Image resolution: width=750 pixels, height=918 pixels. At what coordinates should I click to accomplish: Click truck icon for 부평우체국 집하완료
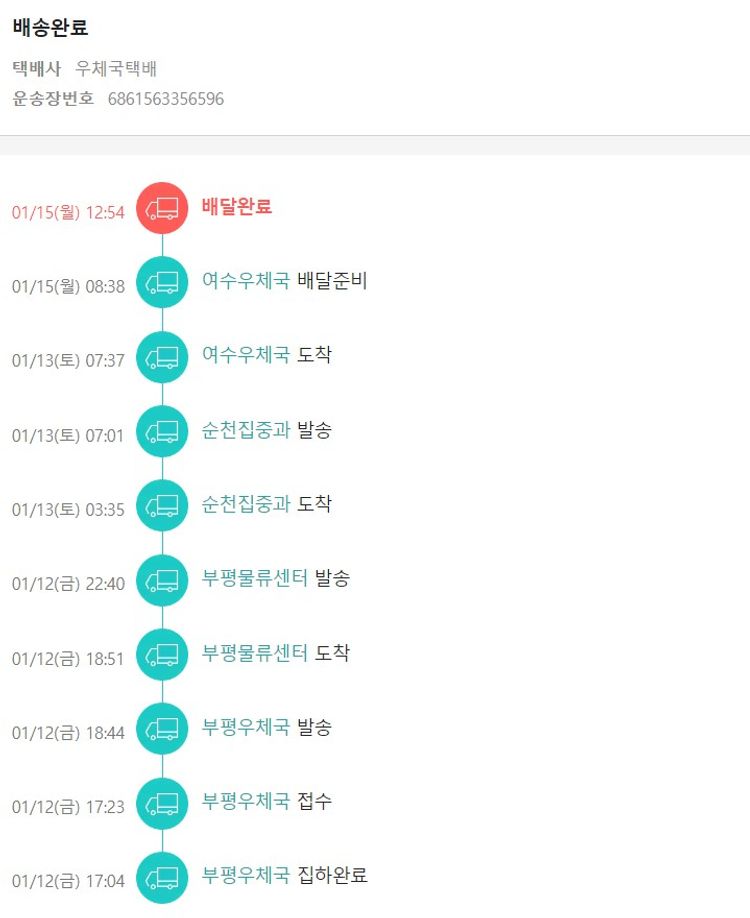click(x=162, y=878)
